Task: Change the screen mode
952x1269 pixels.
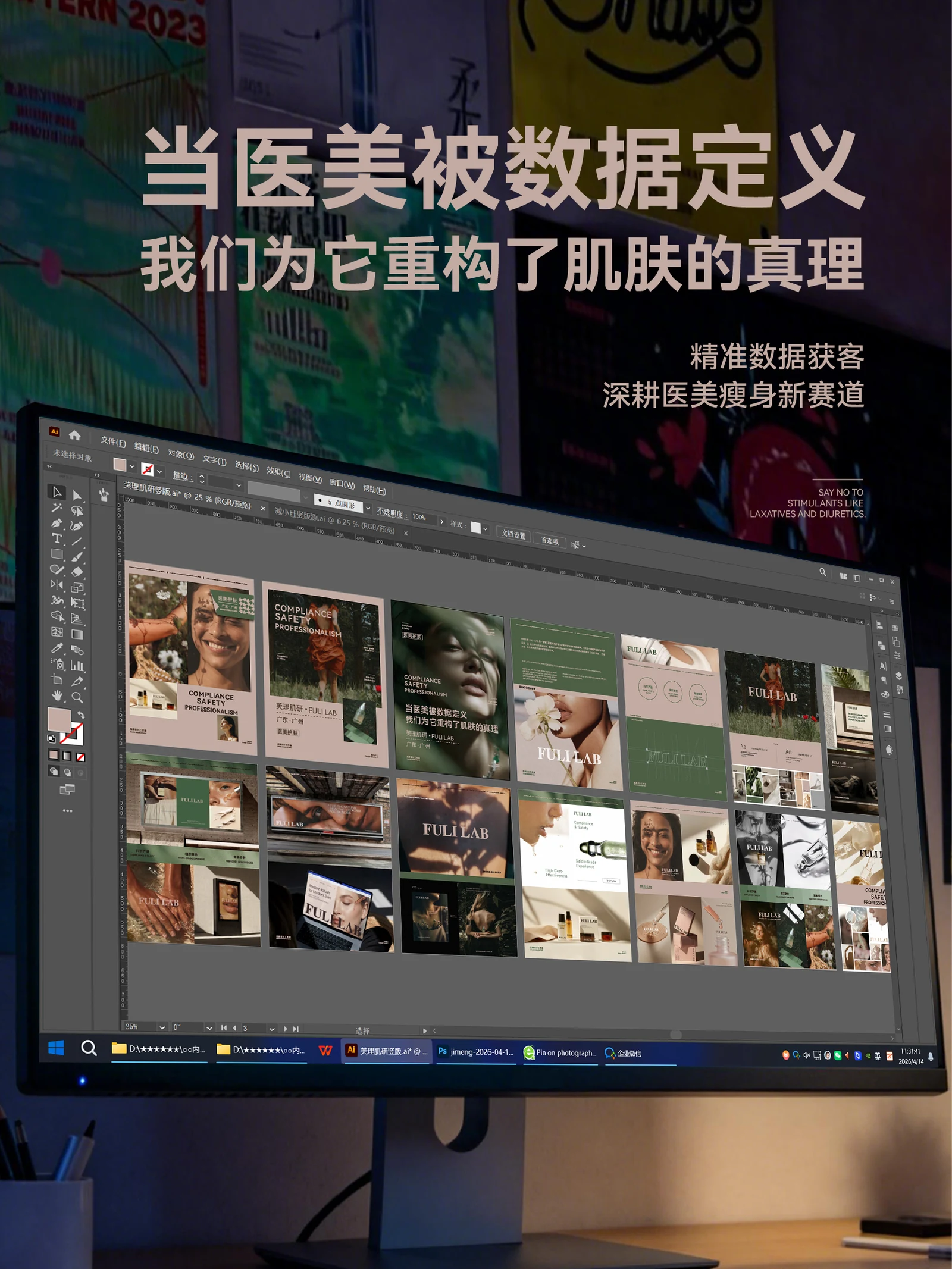Action: pyautogui.click(x=67, y=789)
